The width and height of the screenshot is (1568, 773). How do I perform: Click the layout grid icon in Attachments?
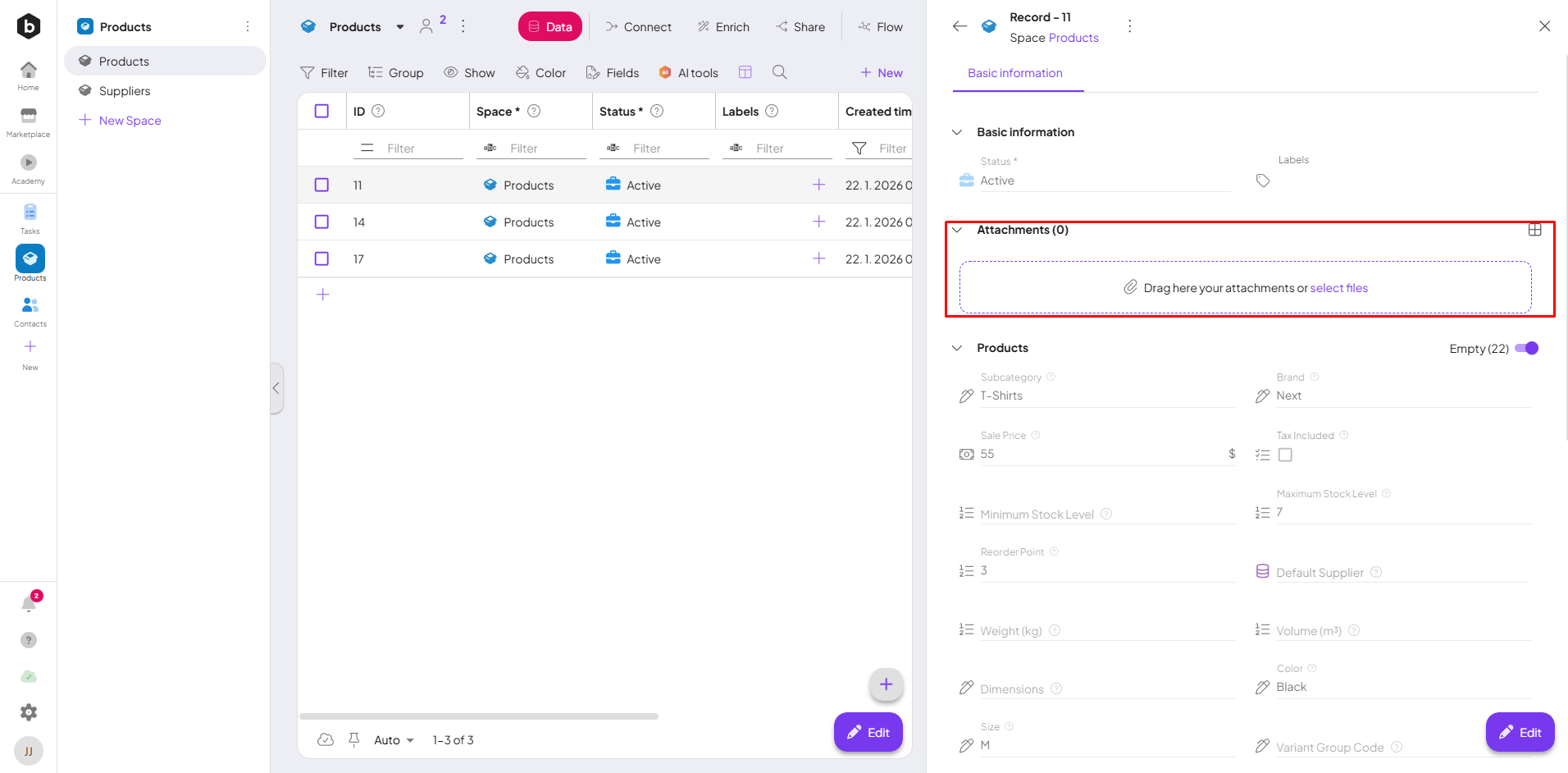[1534, 230]
